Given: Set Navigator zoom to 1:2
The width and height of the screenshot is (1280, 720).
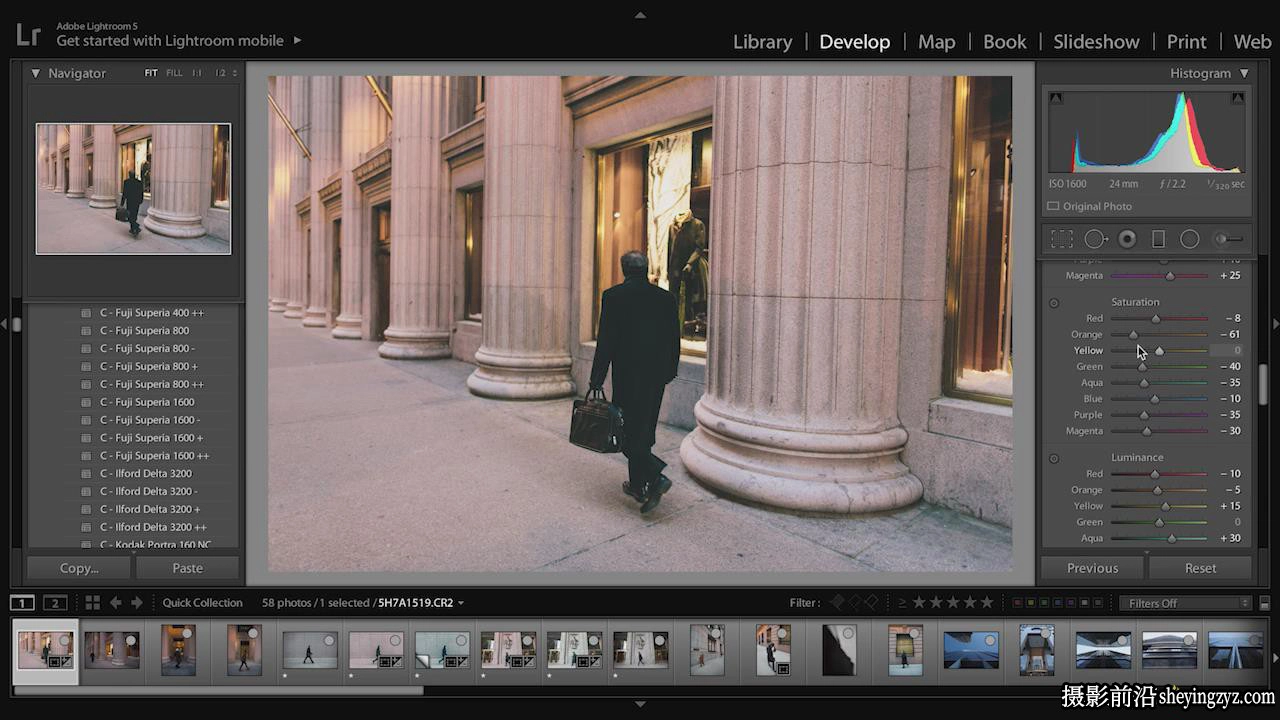Looking at the screenshot, I should (x=220, y=73).
